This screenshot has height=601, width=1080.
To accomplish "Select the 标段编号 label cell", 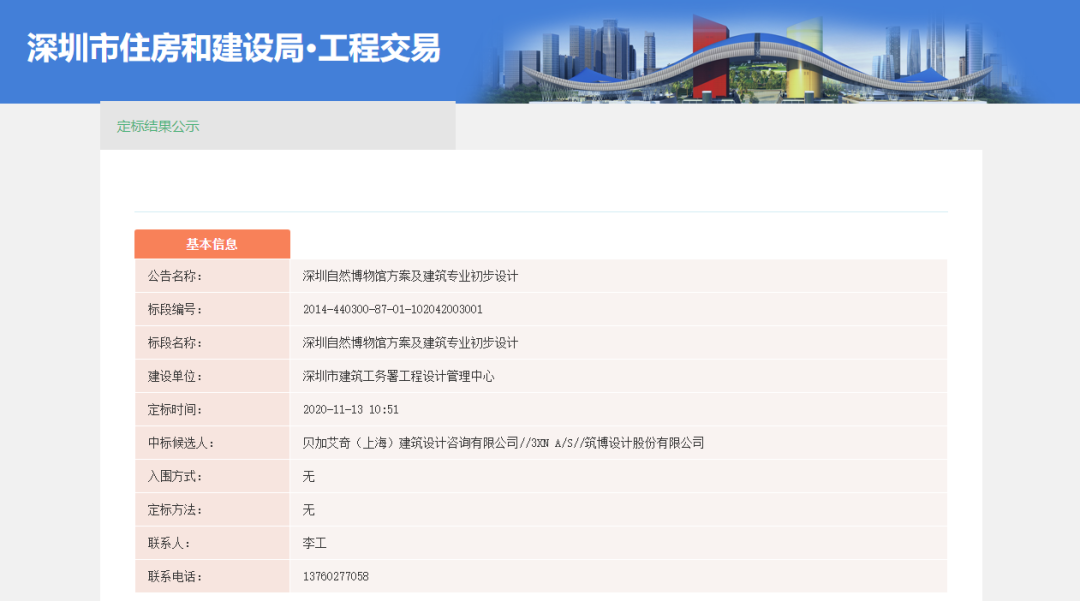I will tap(175, 309).
